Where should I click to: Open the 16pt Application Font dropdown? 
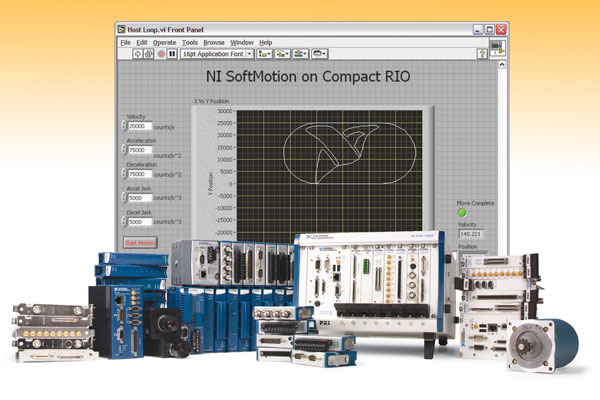211,54
